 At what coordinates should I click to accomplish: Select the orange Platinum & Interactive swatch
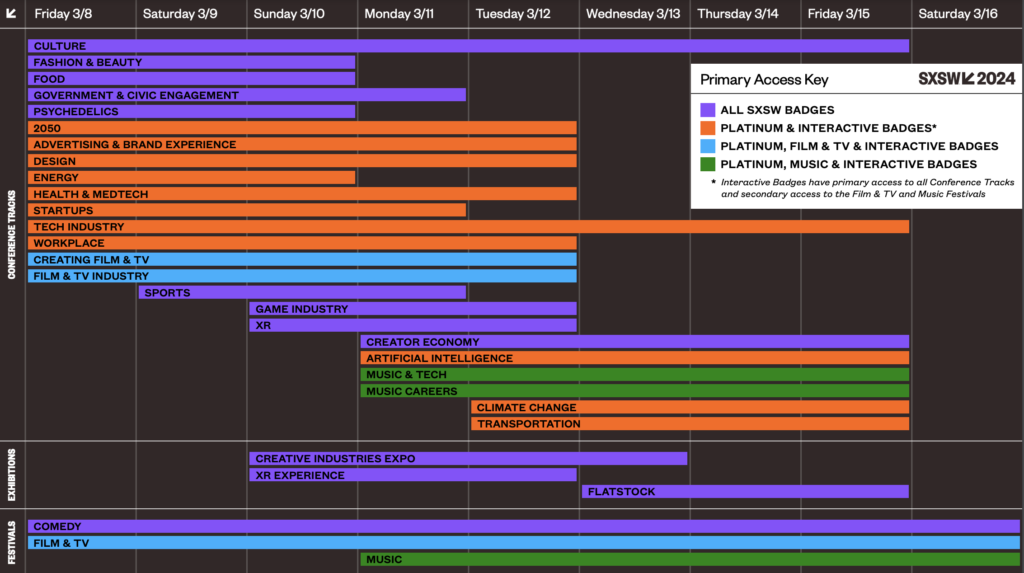pyautogui.click(x=708, y=128)
